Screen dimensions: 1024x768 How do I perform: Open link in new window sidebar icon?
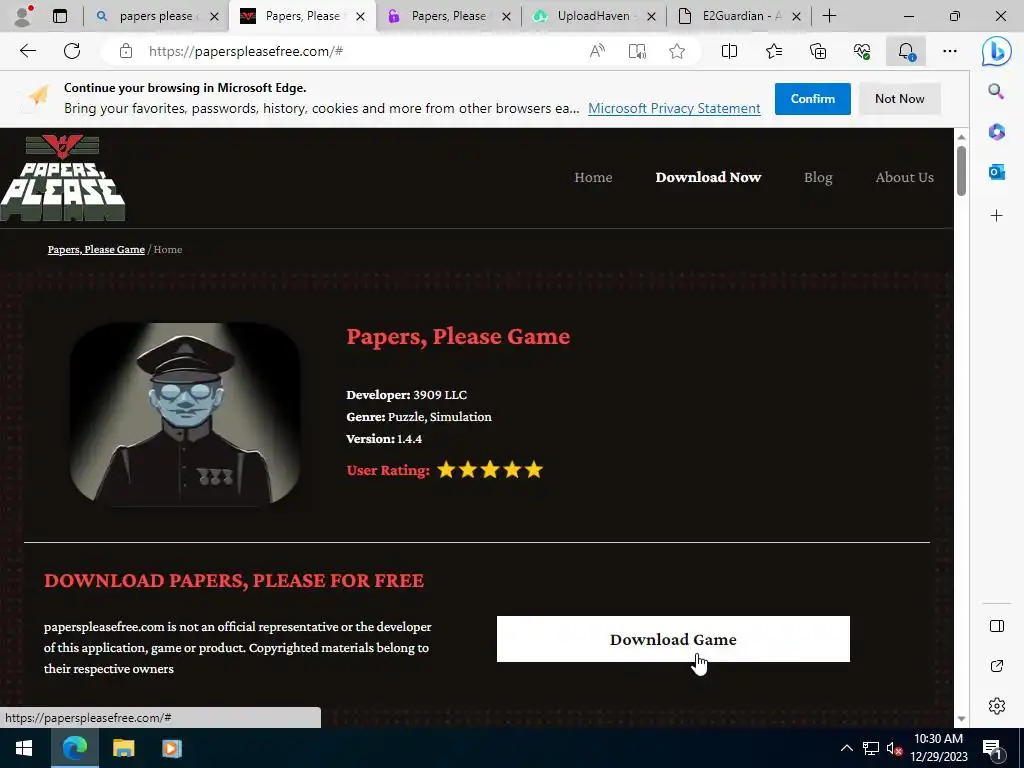997,666
